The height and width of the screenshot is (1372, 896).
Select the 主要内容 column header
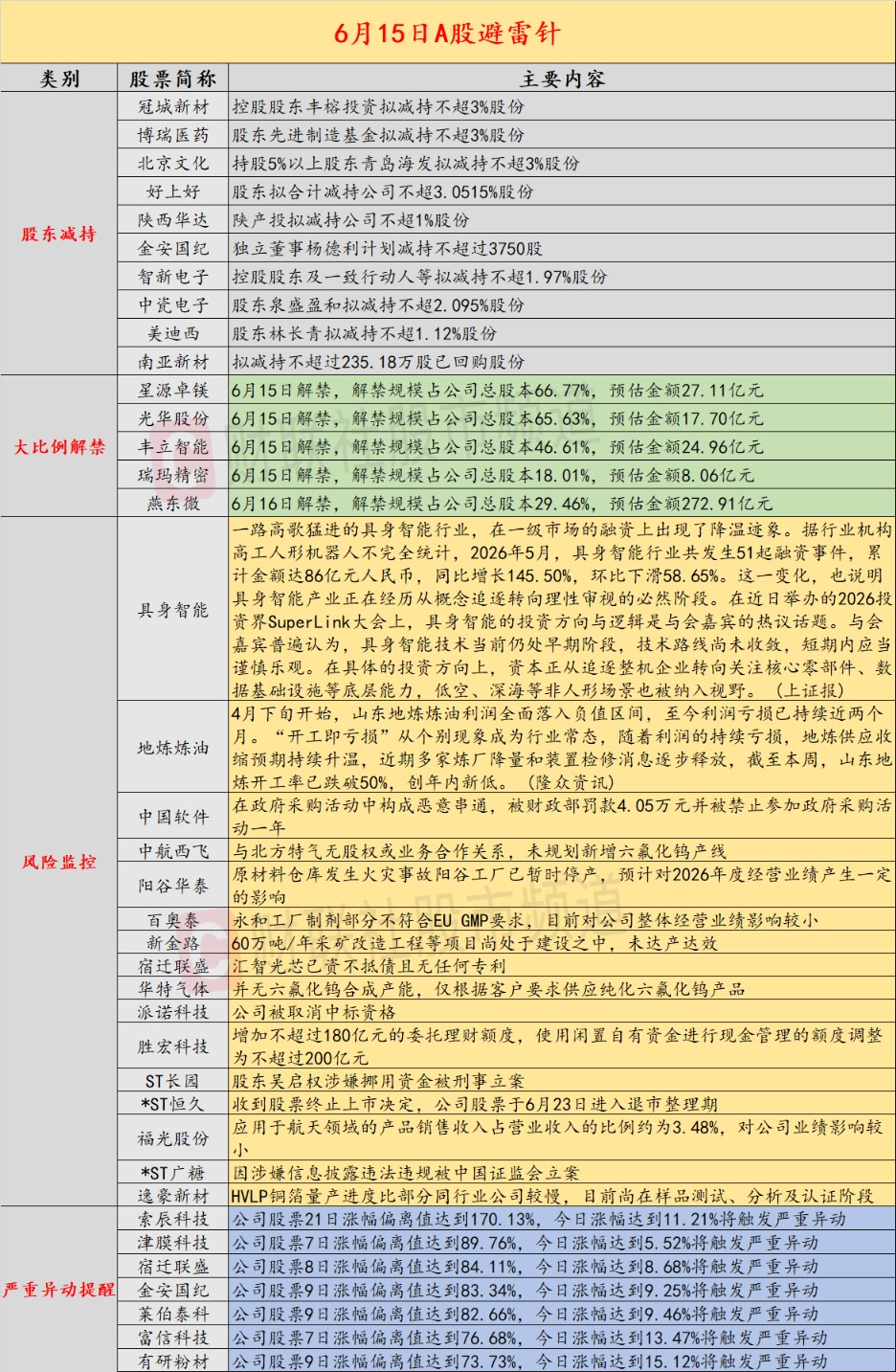click(562, 79)
